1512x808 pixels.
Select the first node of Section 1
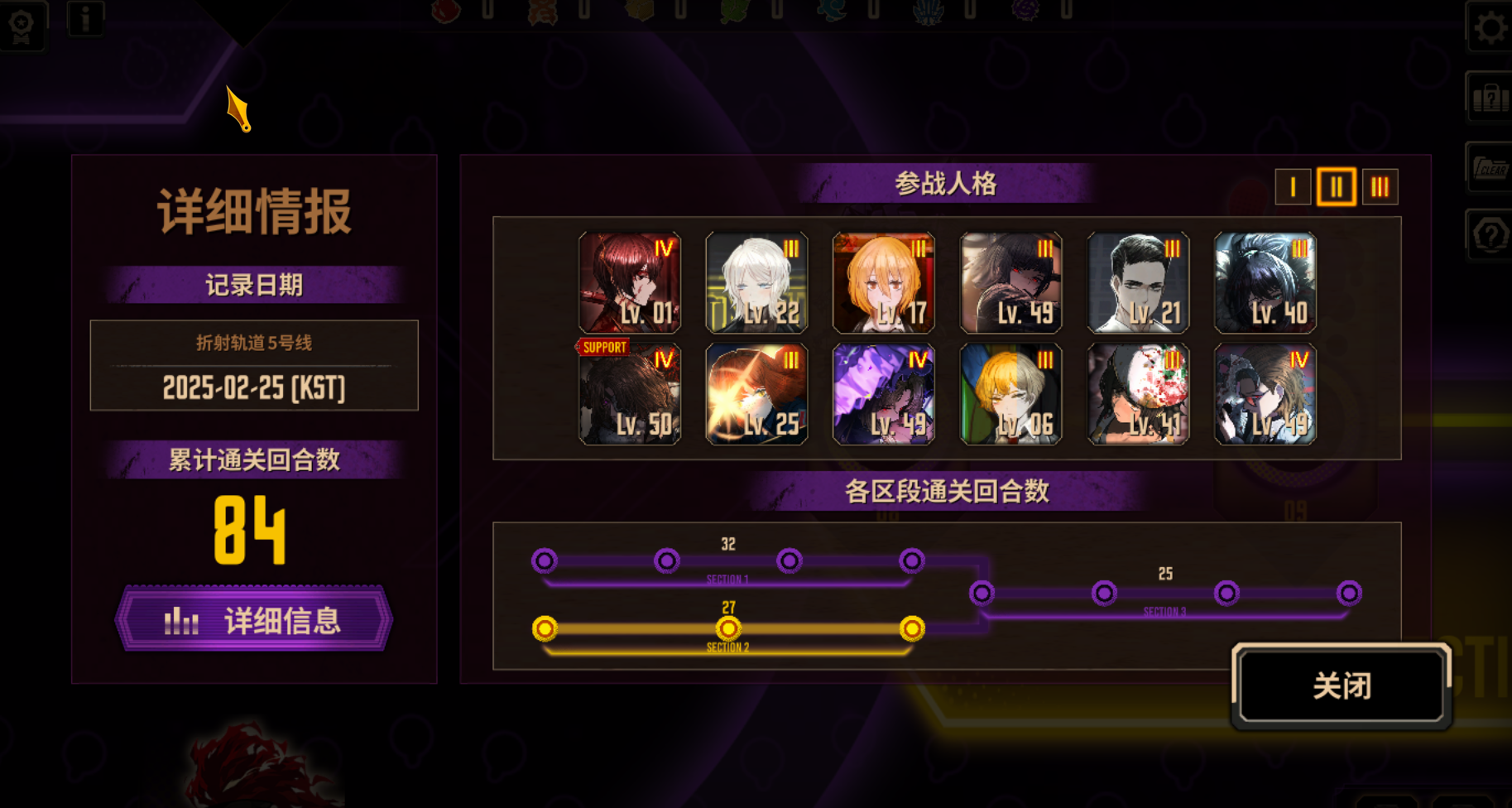click(x=545, y=561)
